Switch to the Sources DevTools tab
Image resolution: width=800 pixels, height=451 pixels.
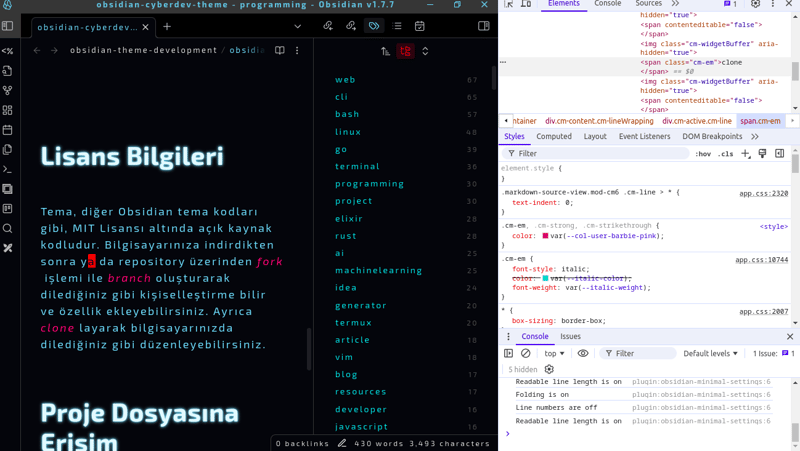point(648,4)
